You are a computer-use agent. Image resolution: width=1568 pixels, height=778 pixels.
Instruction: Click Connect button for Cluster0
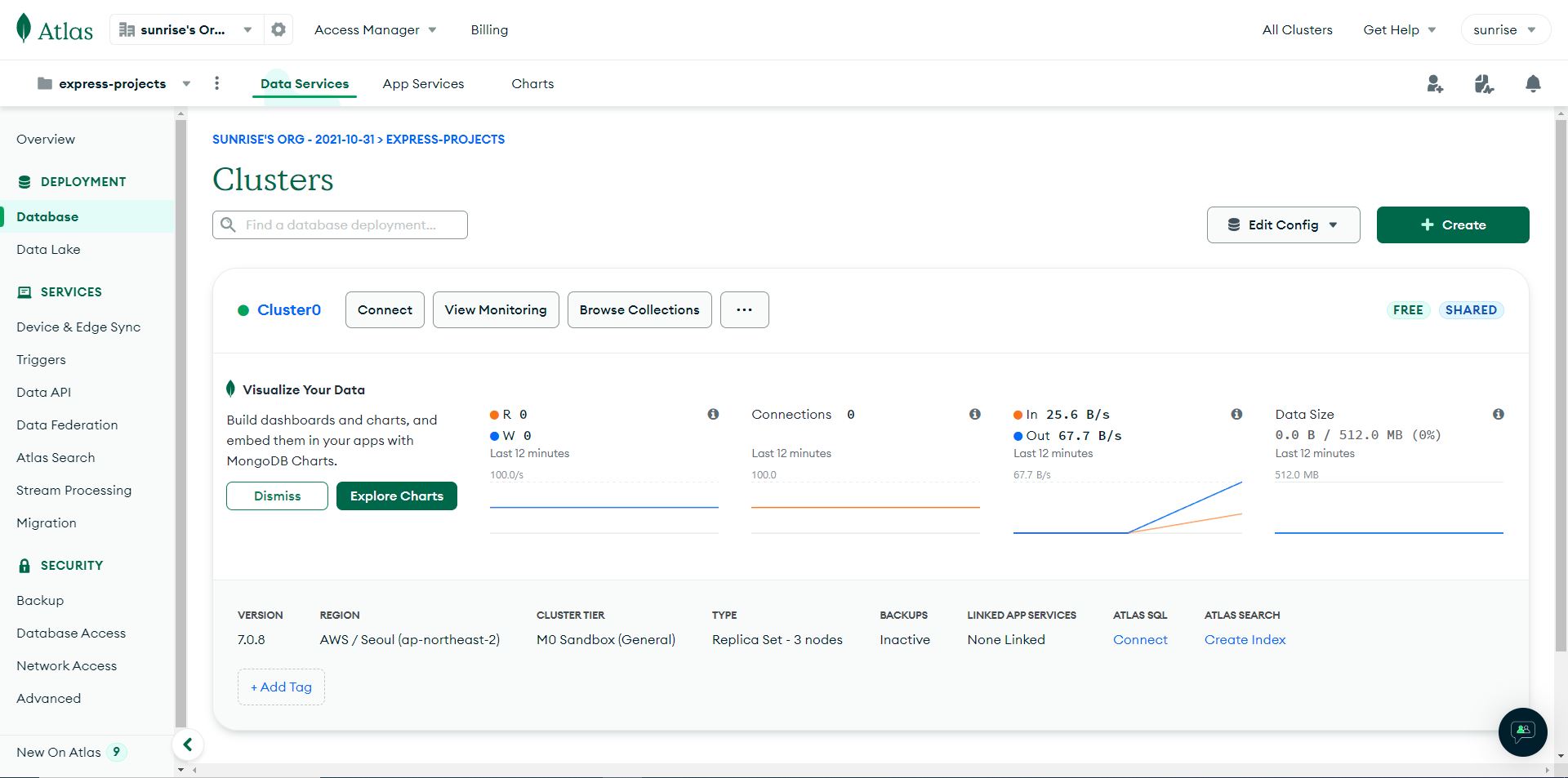(385, 309)
